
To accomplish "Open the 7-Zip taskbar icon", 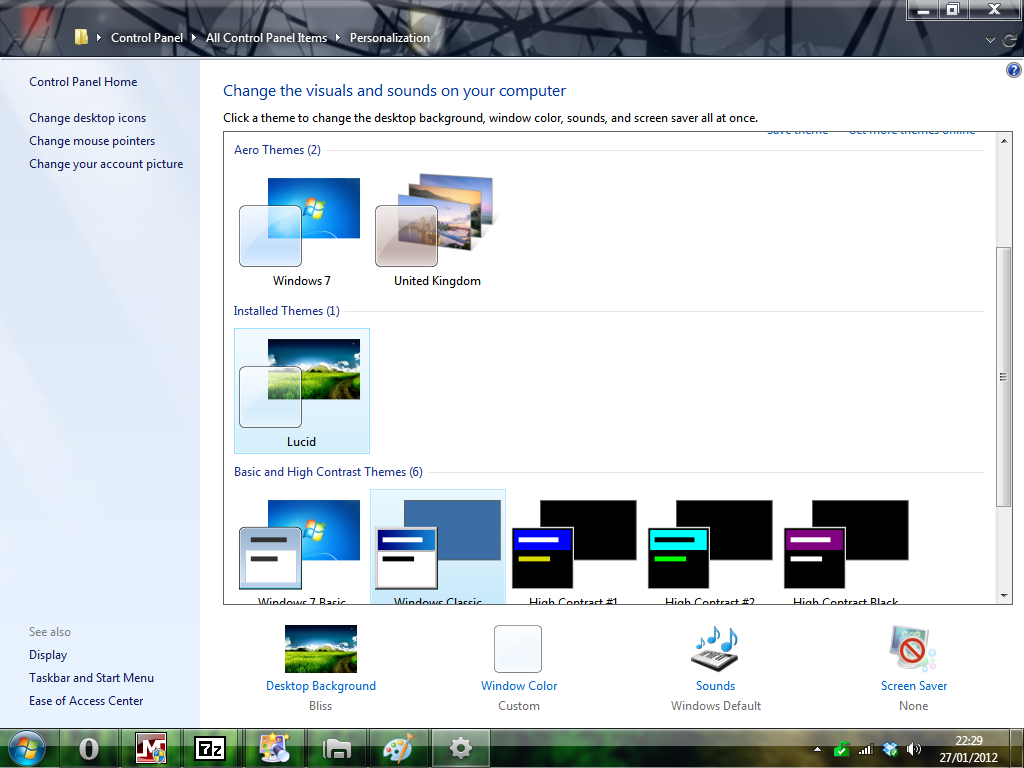I will (x=210, y=748).
